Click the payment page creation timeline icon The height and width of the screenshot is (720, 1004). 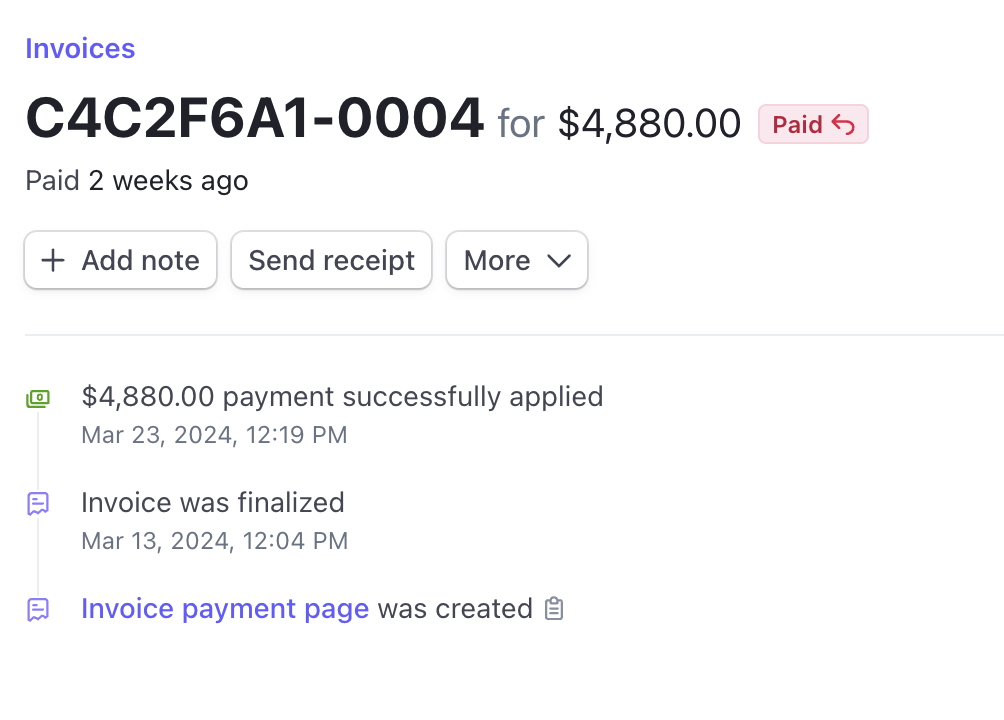pyautogui.click(x=38, y=609)
